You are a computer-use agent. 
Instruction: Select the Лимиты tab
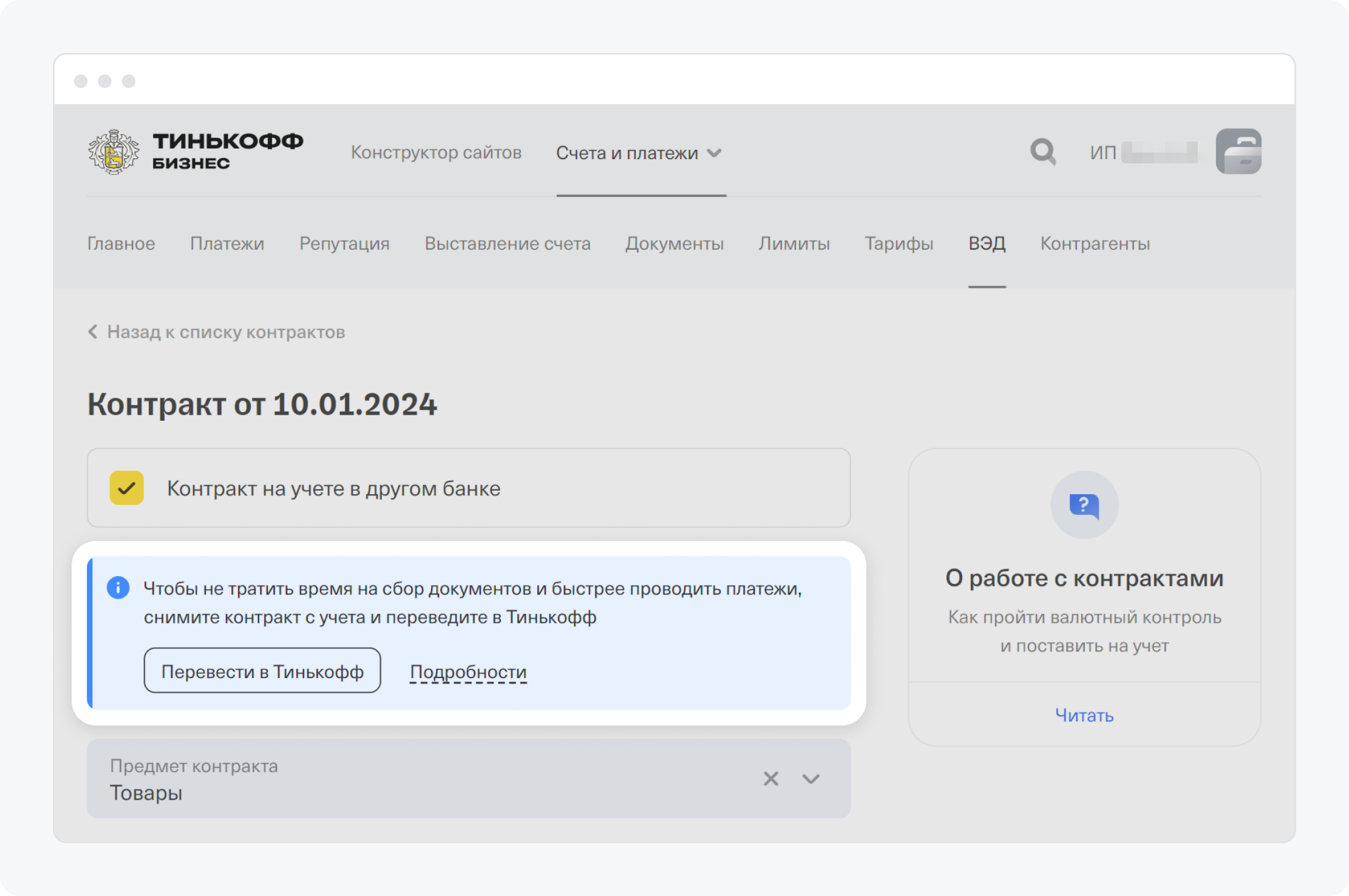click(794, 243)
